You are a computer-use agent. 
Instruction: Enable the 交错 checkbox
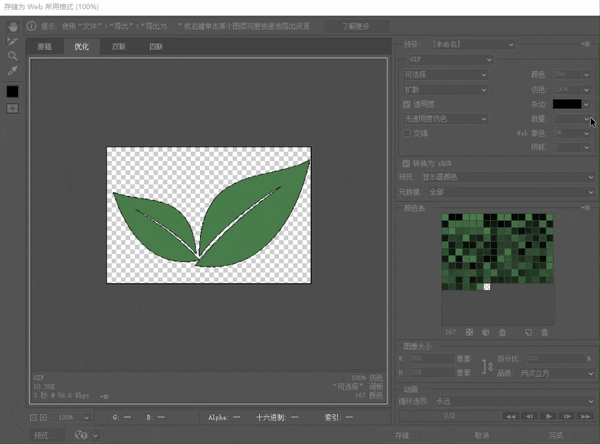407,133
